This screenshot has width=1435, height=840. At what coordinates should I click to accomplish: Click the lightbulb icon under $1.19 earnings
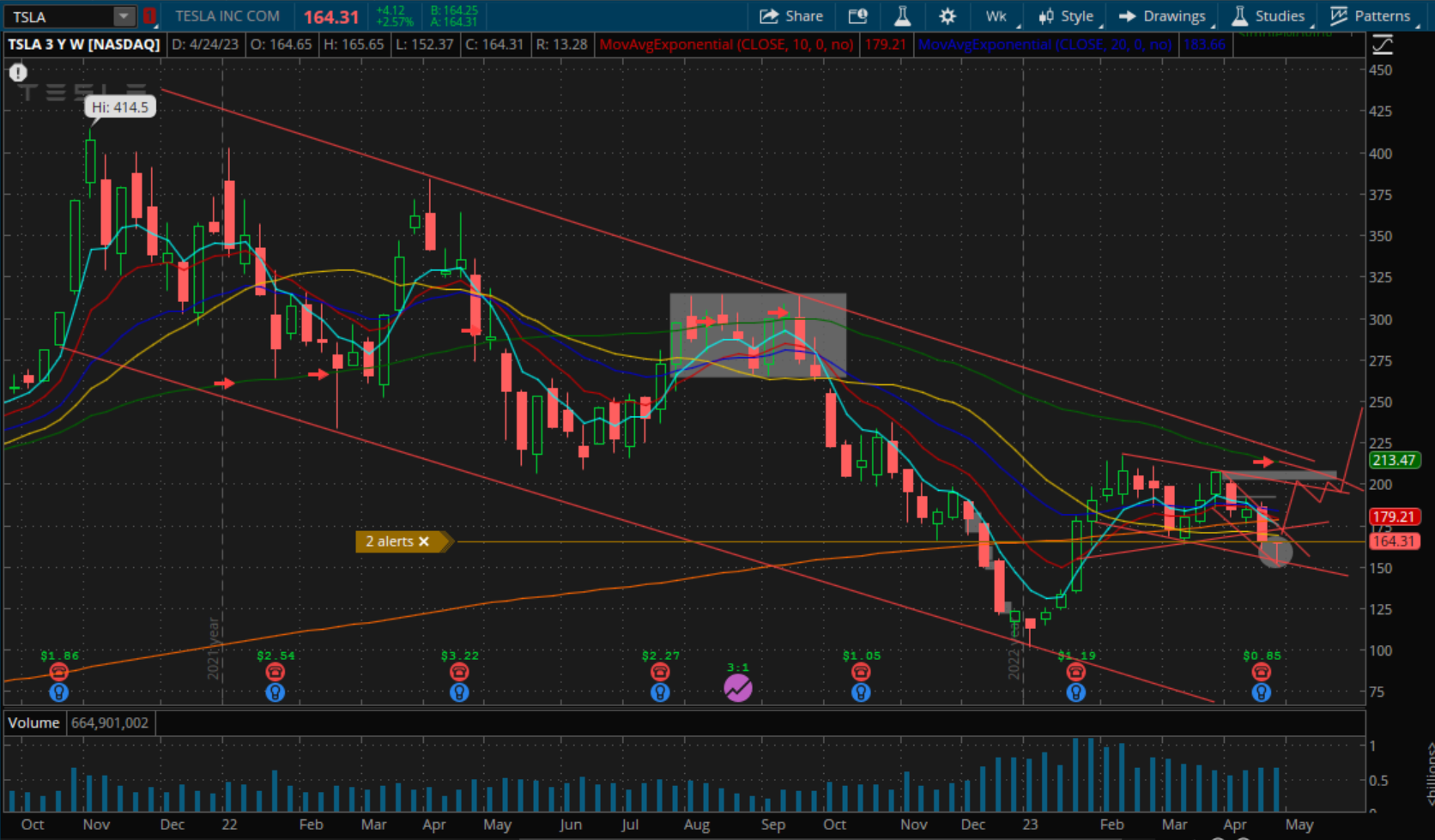[x=1075, y=692]
